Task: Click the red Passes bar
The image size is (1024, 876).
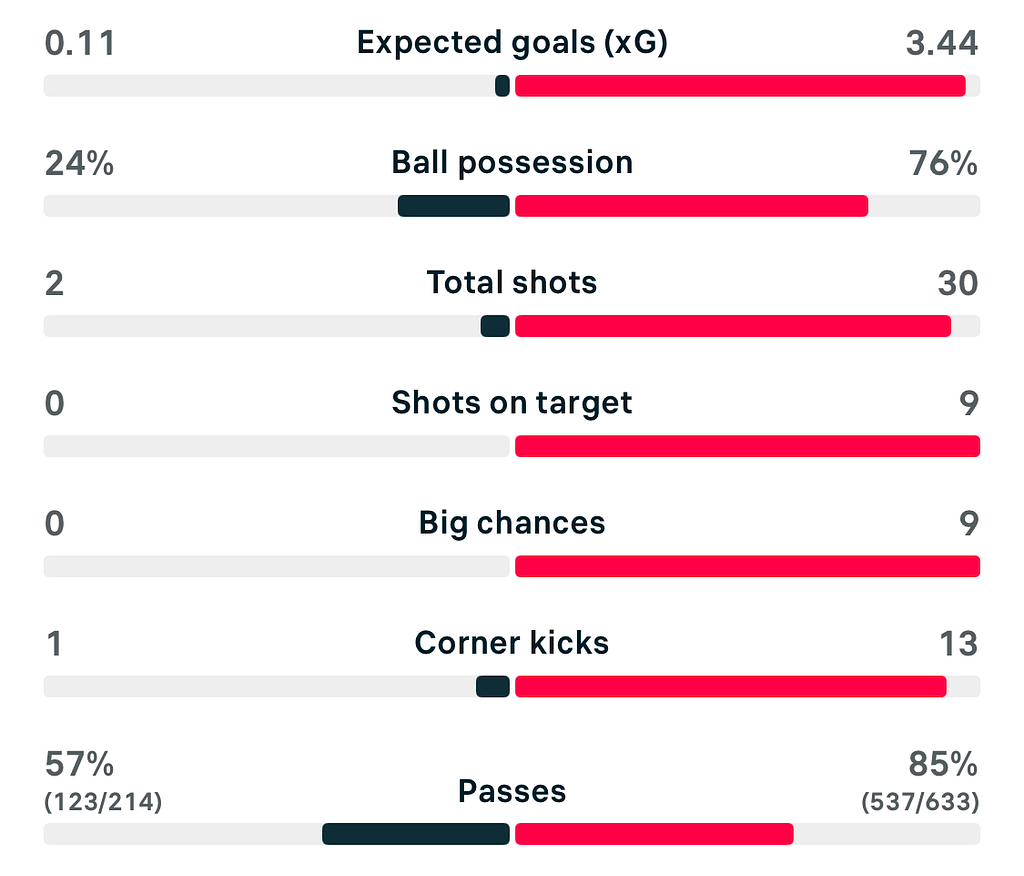Action: pyautogui.click(x=654, y=834)
